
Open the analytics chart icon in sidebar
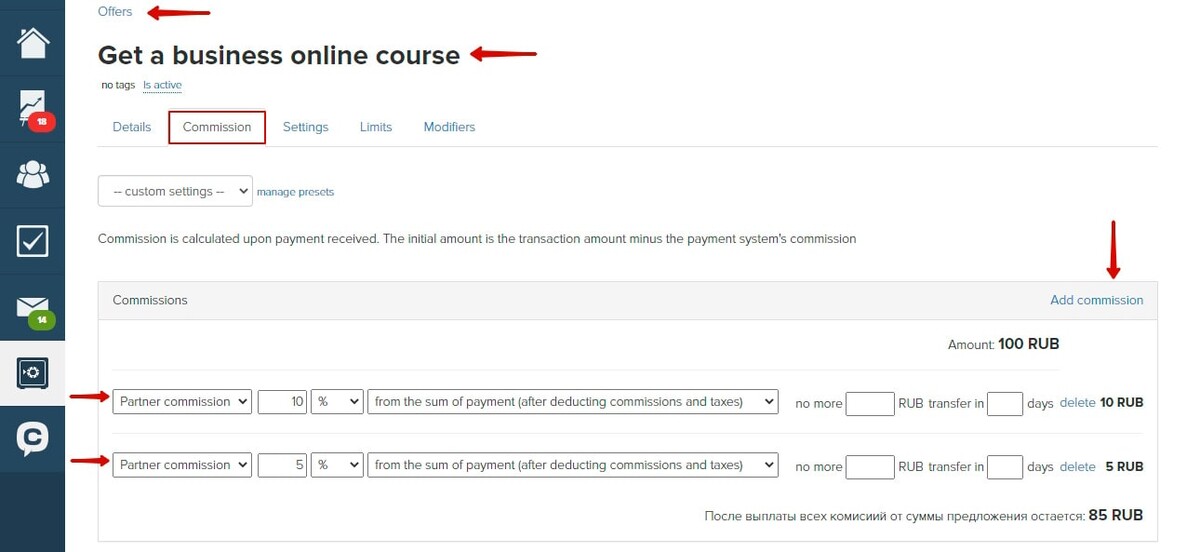[32, 108]
